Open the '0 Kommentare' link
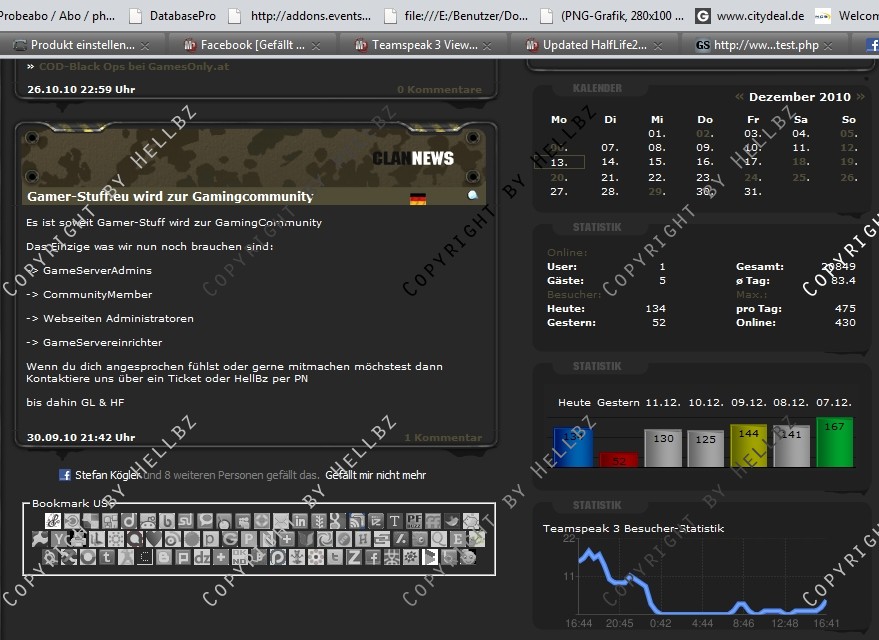The width and height of the screenshot is (879, 640). pos(439,89)
